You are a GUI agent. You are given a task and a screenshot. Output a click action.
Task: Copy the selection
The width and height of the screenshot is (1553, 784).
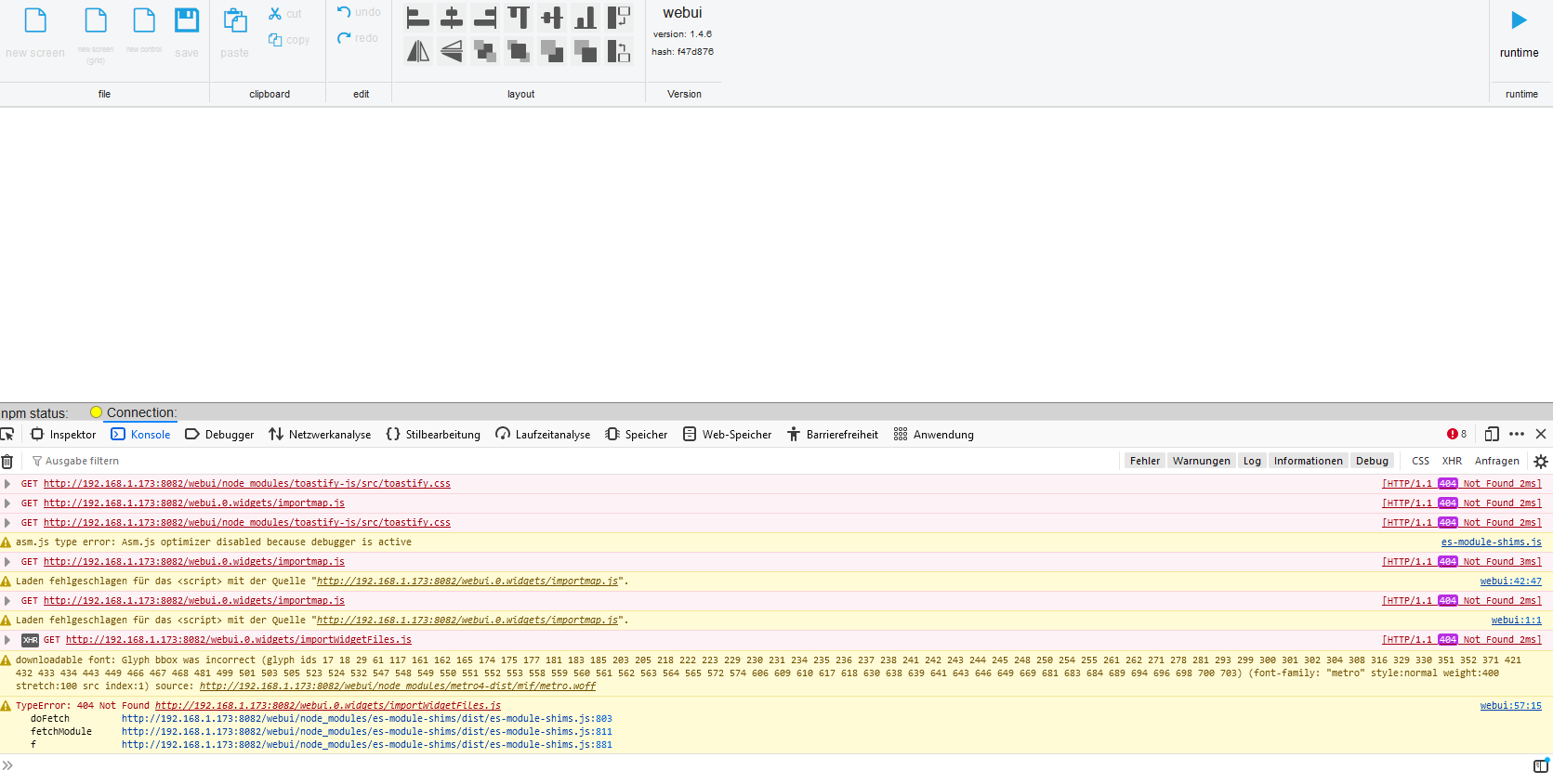[289, 39]
